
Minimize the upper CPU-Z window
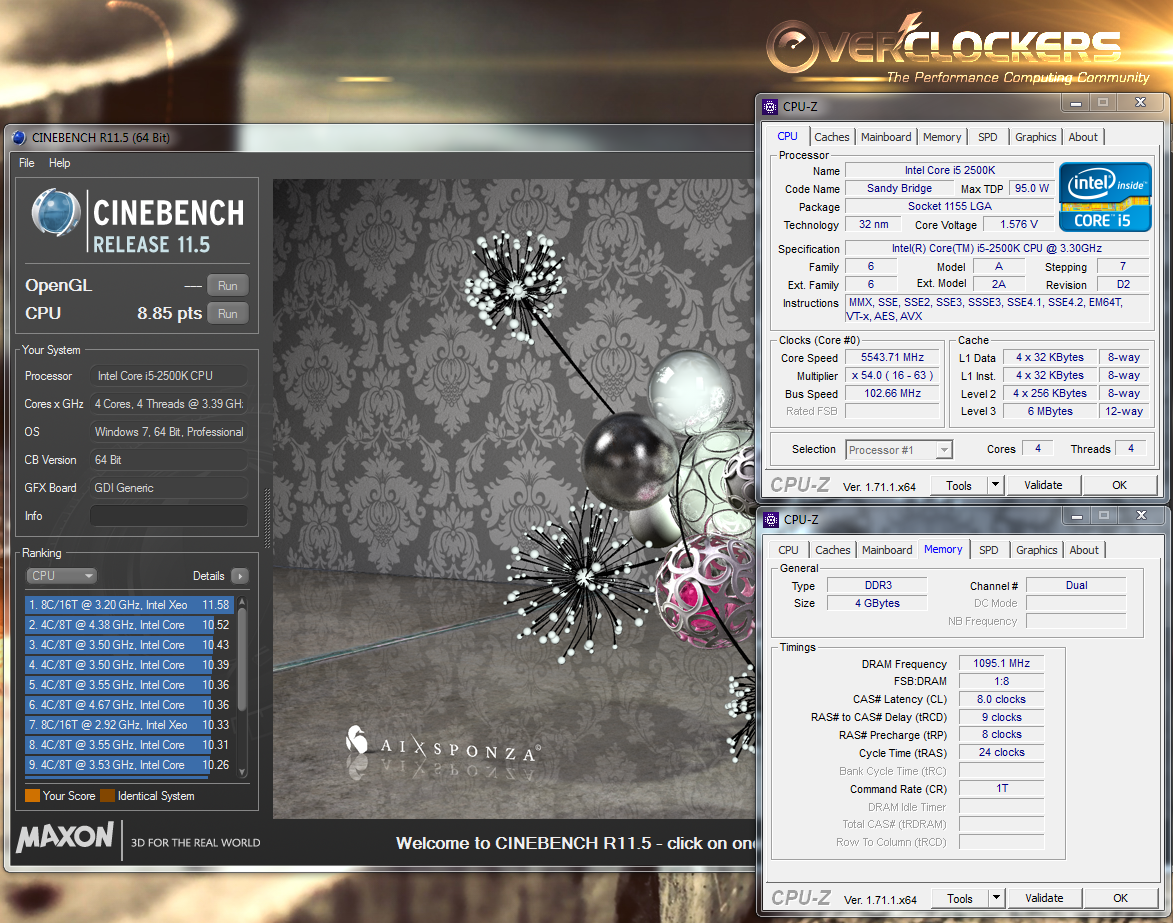tap(1076, 102)
